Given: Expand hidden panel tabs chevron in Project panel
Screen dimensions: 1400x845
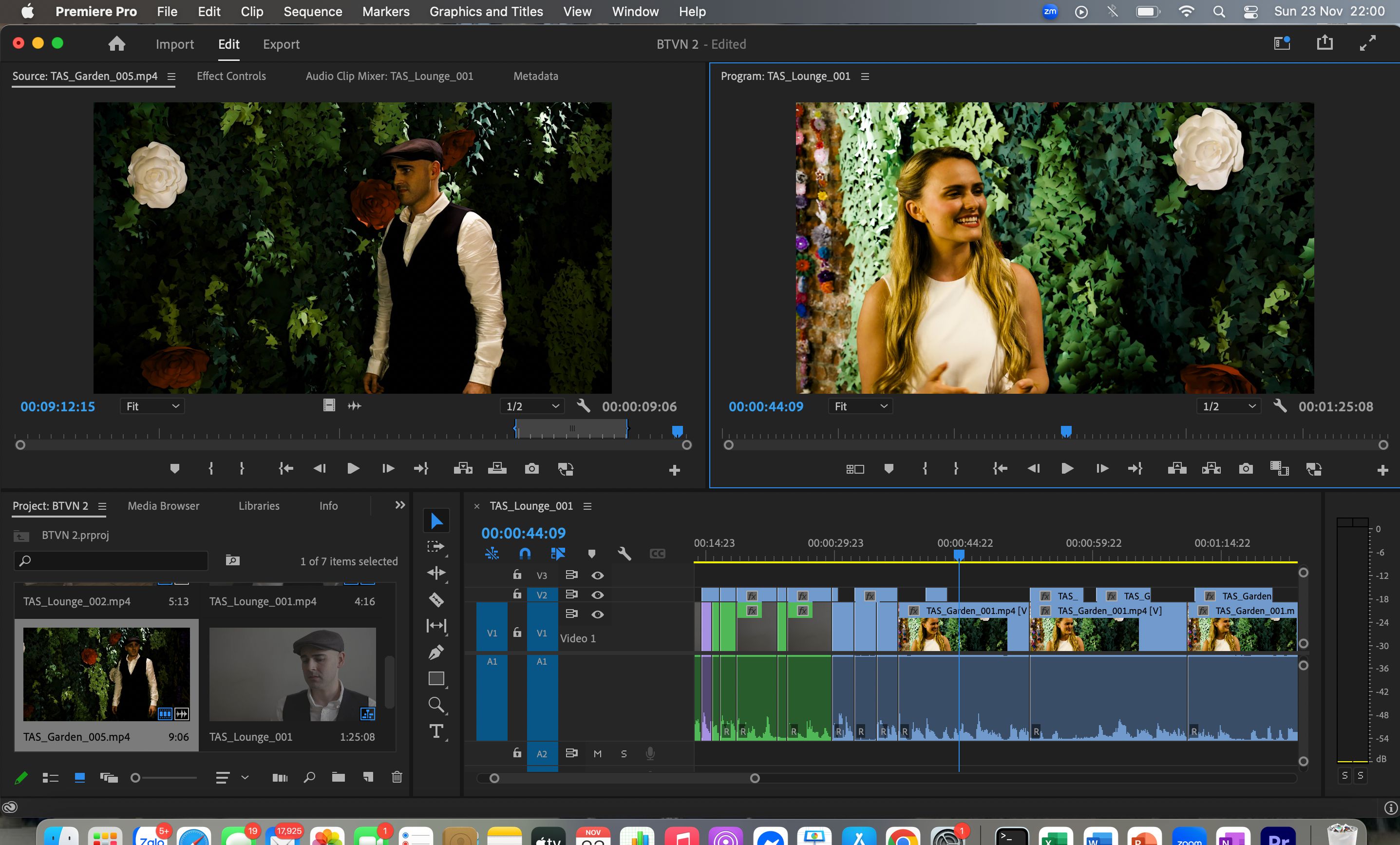Looking at the screenshot, I should tap(400, 505).
